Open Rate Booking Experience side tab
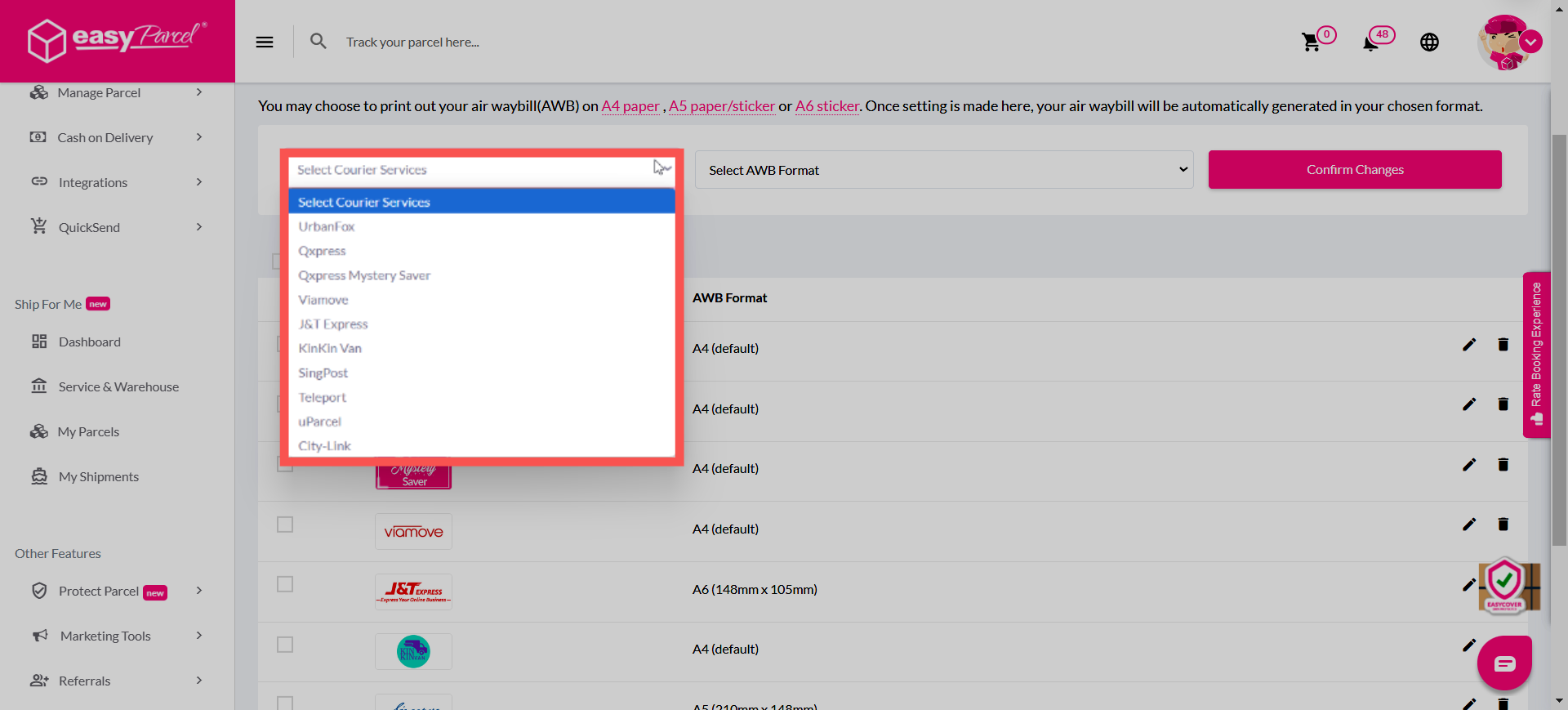Screen dimensions: 1568x710 pyautogui.click(x=1537, y=355)
